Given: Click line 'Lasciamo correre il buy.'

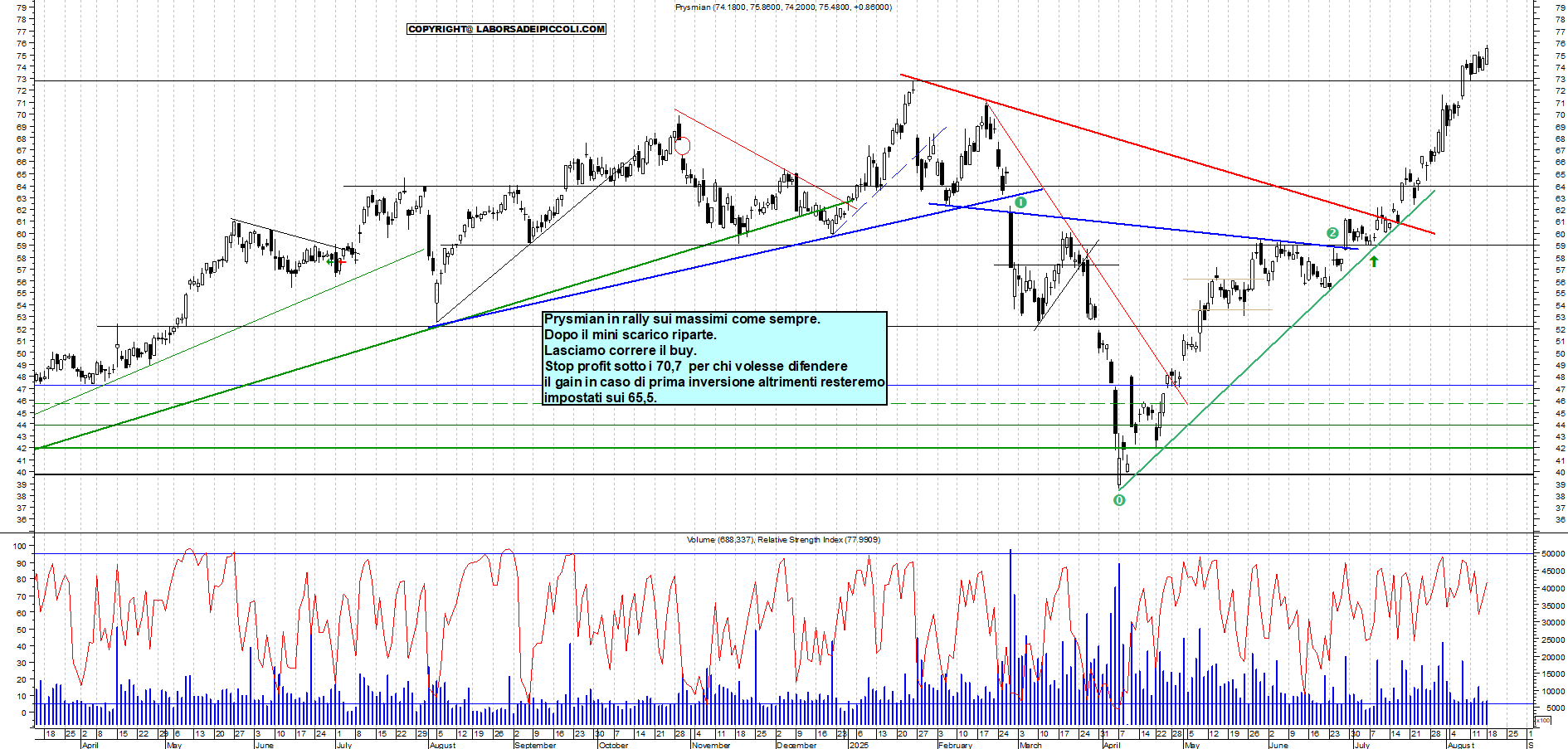Looking at the screenshot, I should point(621,351).
